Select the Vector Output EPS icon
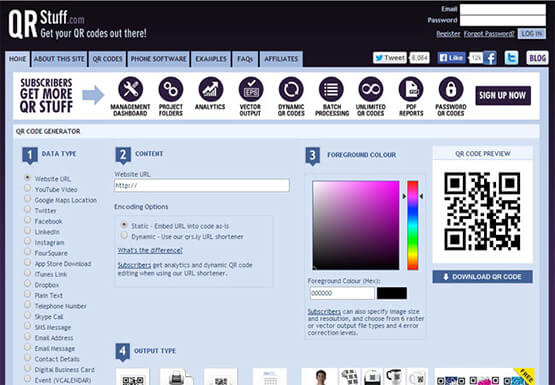The image size is (555, 385). [x=251, y=89]
